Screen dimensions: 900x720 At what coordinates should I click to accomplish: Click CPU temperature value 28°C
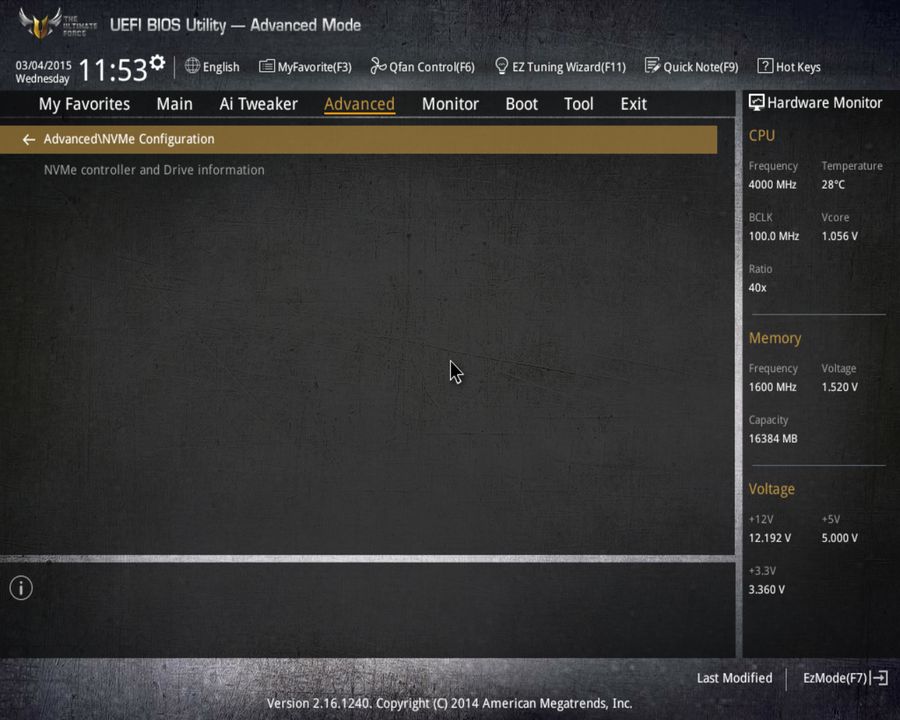(833, 185)
